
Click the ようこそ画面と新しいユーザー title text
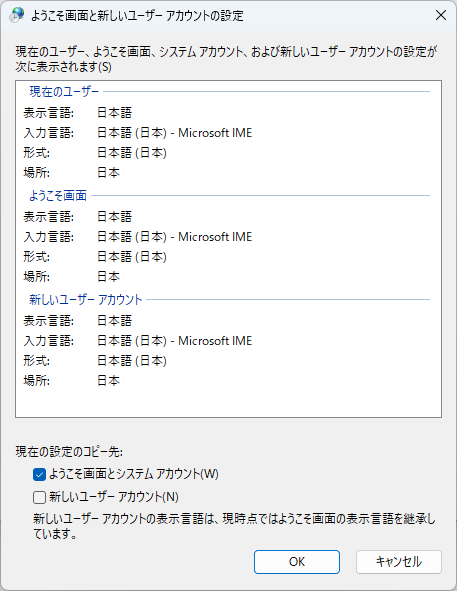pos(137,16)
